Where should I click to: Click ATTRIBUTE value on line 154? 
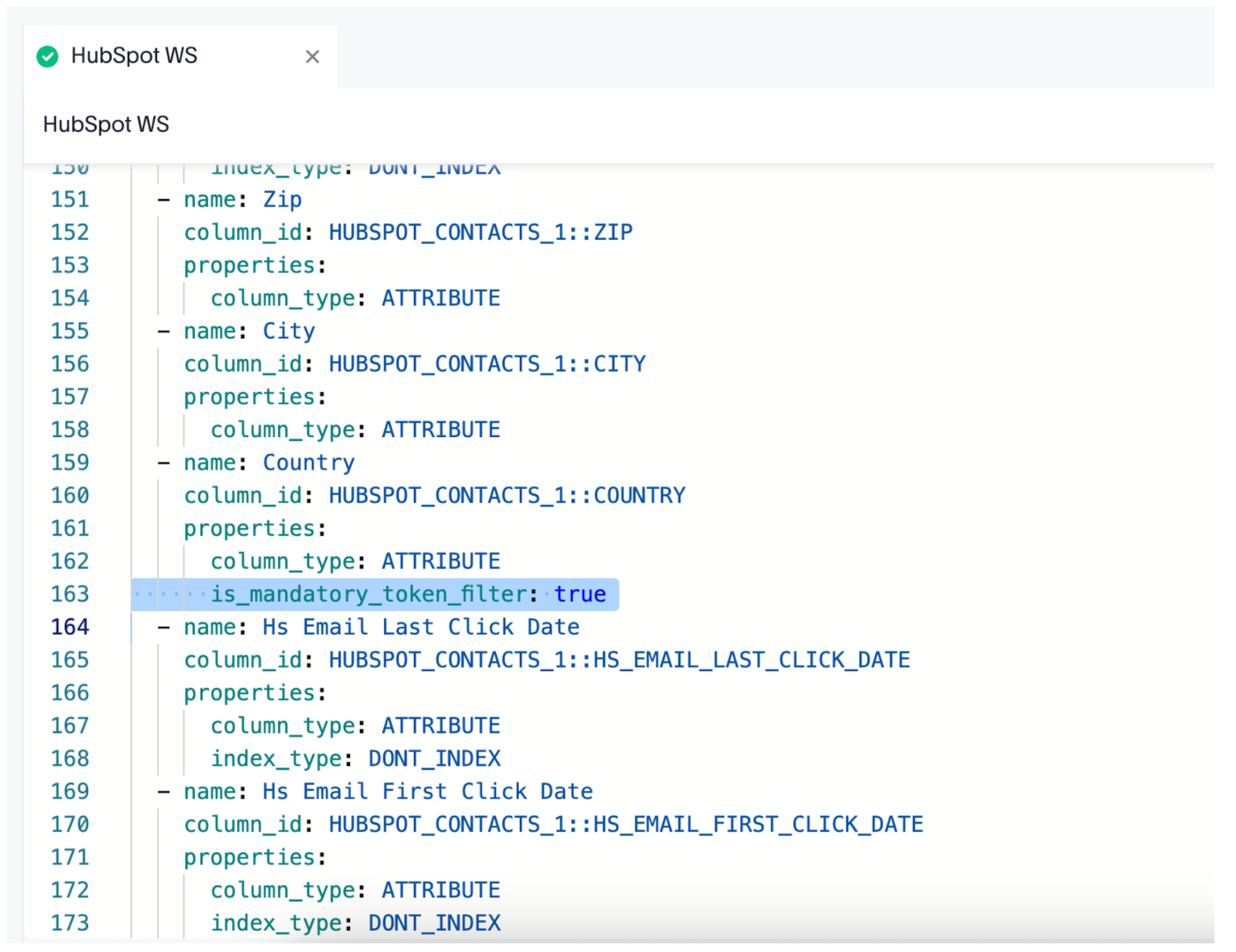(x=440, y=297)
